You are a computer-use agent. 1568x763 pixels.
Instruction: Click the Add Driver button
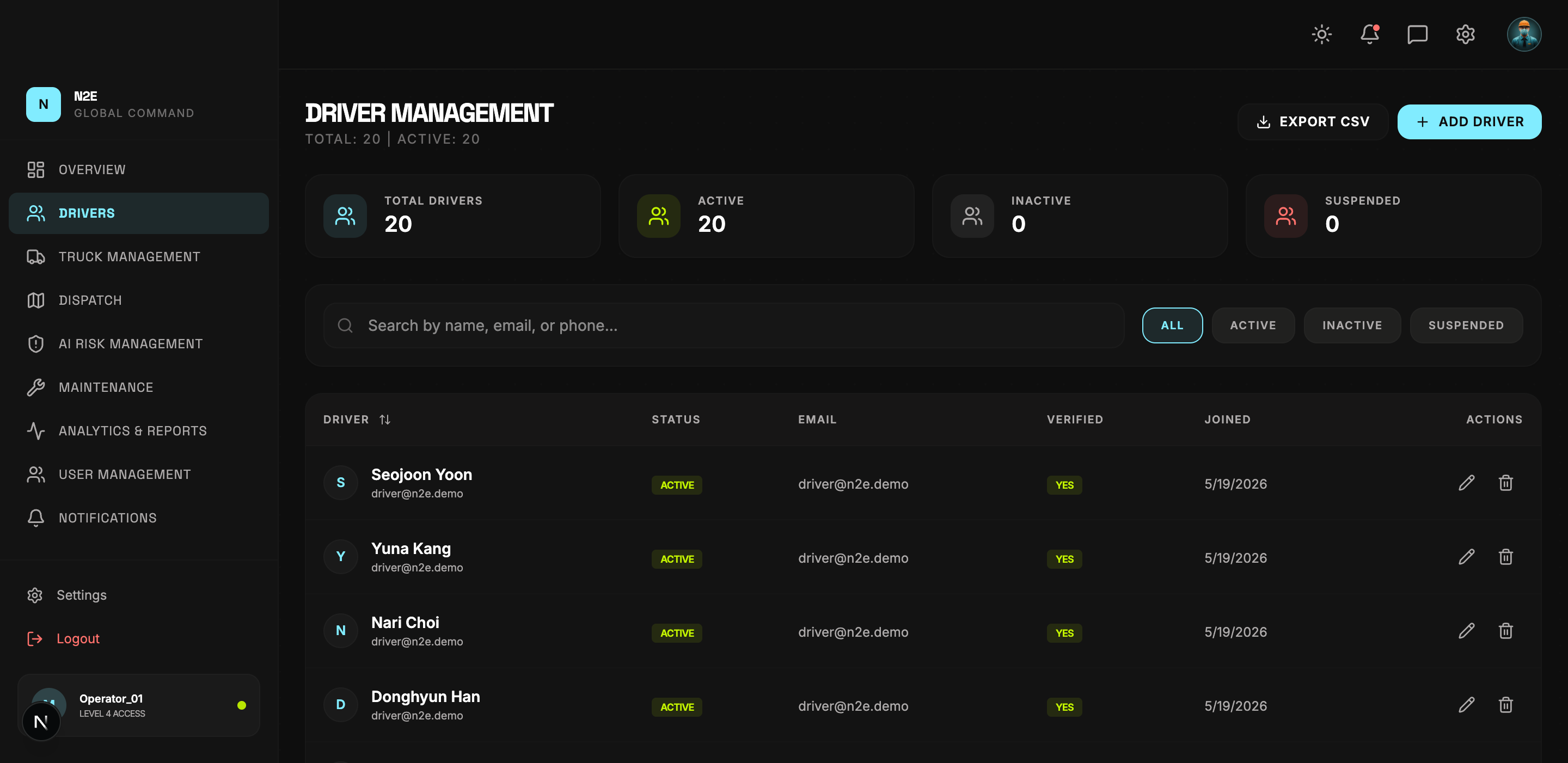coord(1469,122)
